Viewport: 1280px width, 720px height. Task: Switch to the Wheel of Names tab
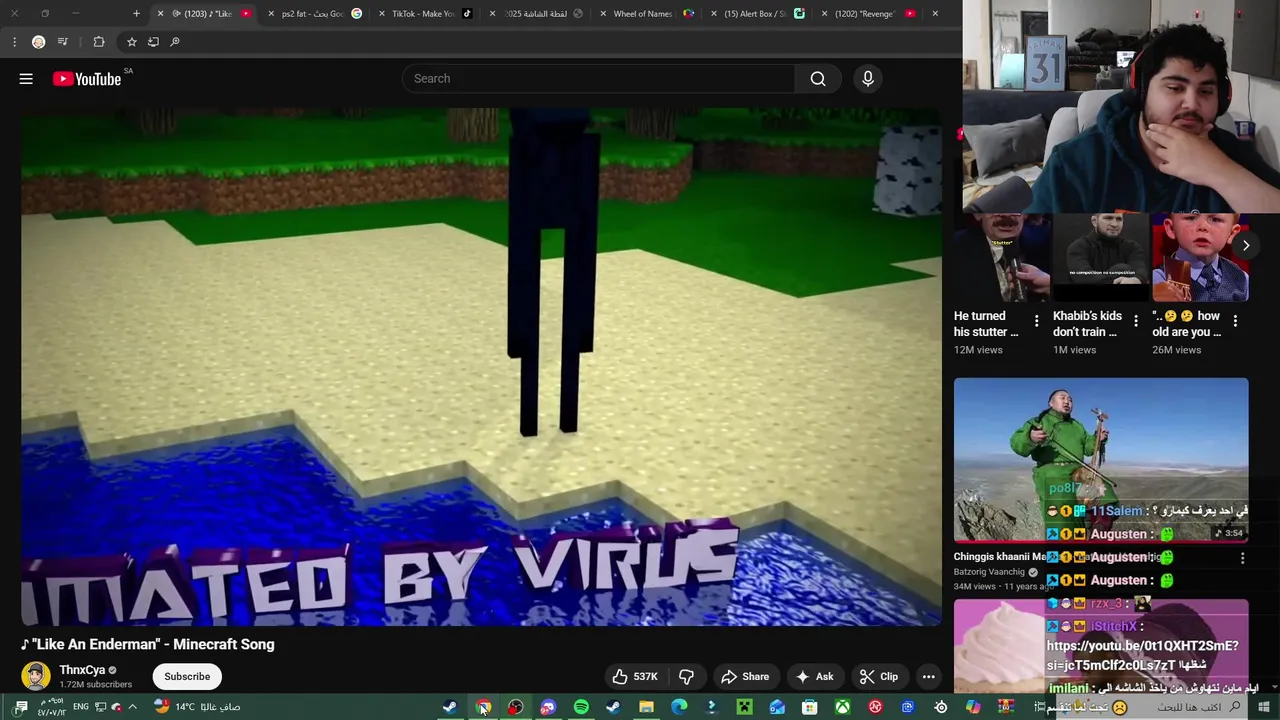pos(643,14)
